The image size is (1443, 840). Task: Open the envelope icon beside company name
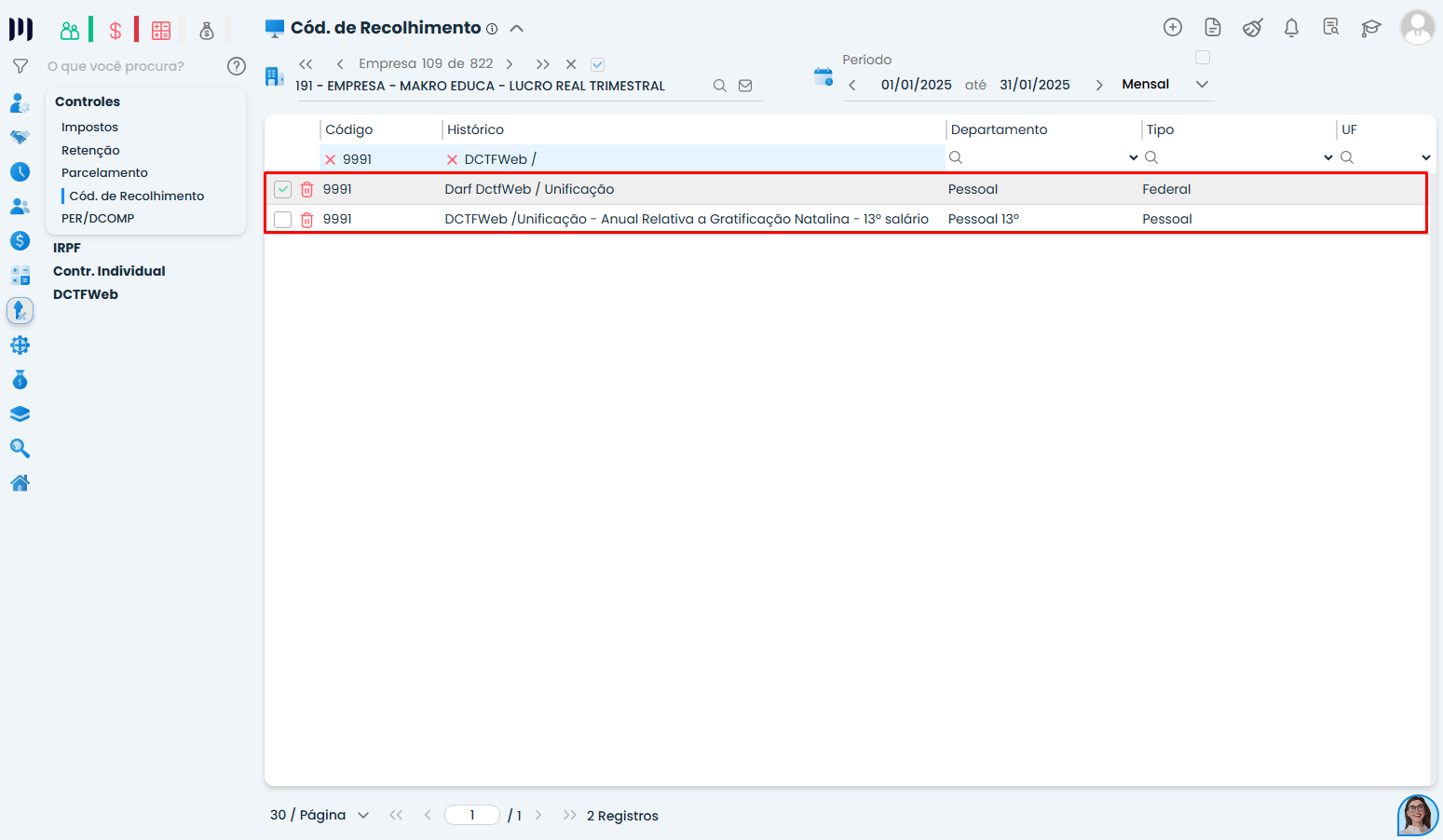coord(745,86)
